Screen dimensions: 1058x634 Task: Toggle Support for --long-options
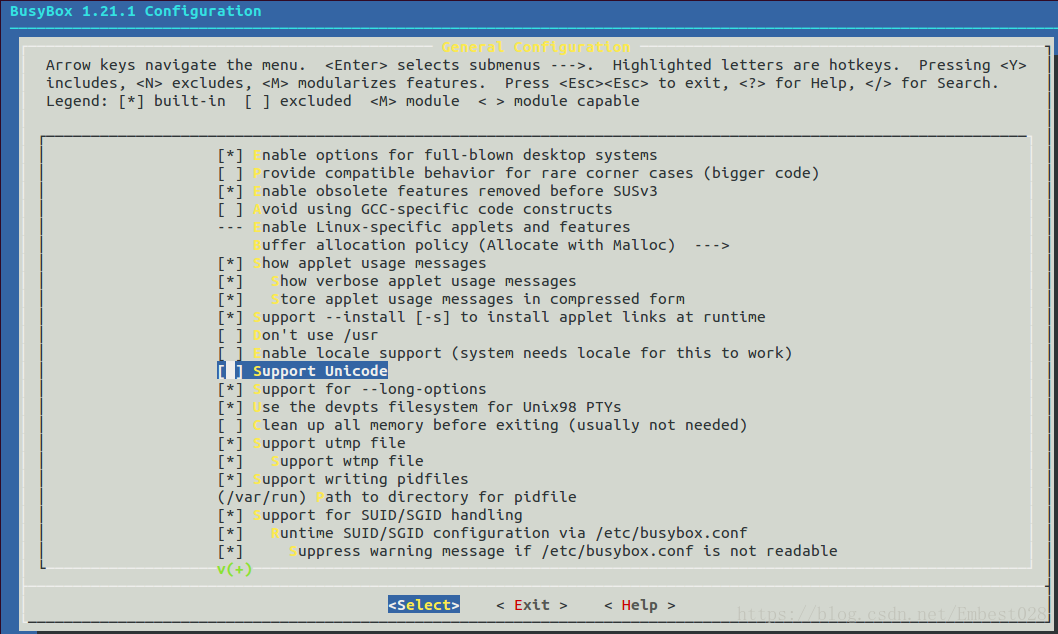[352, 389]
